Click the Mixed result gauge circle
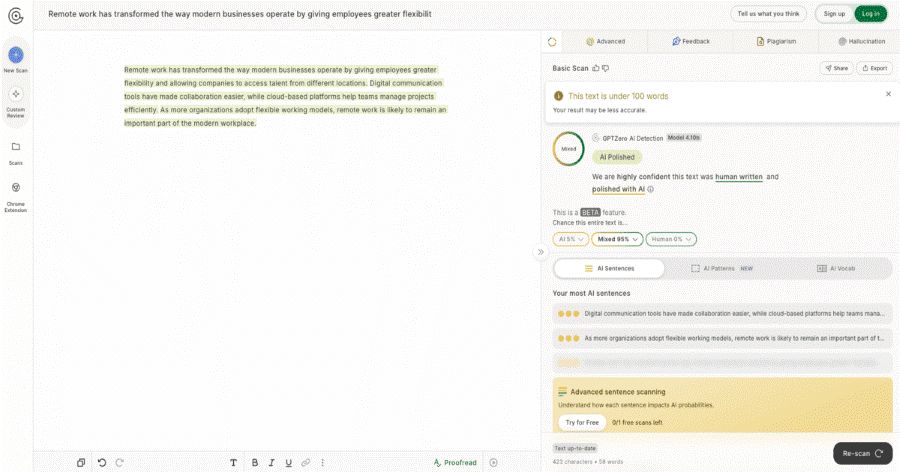 (568, 149)
